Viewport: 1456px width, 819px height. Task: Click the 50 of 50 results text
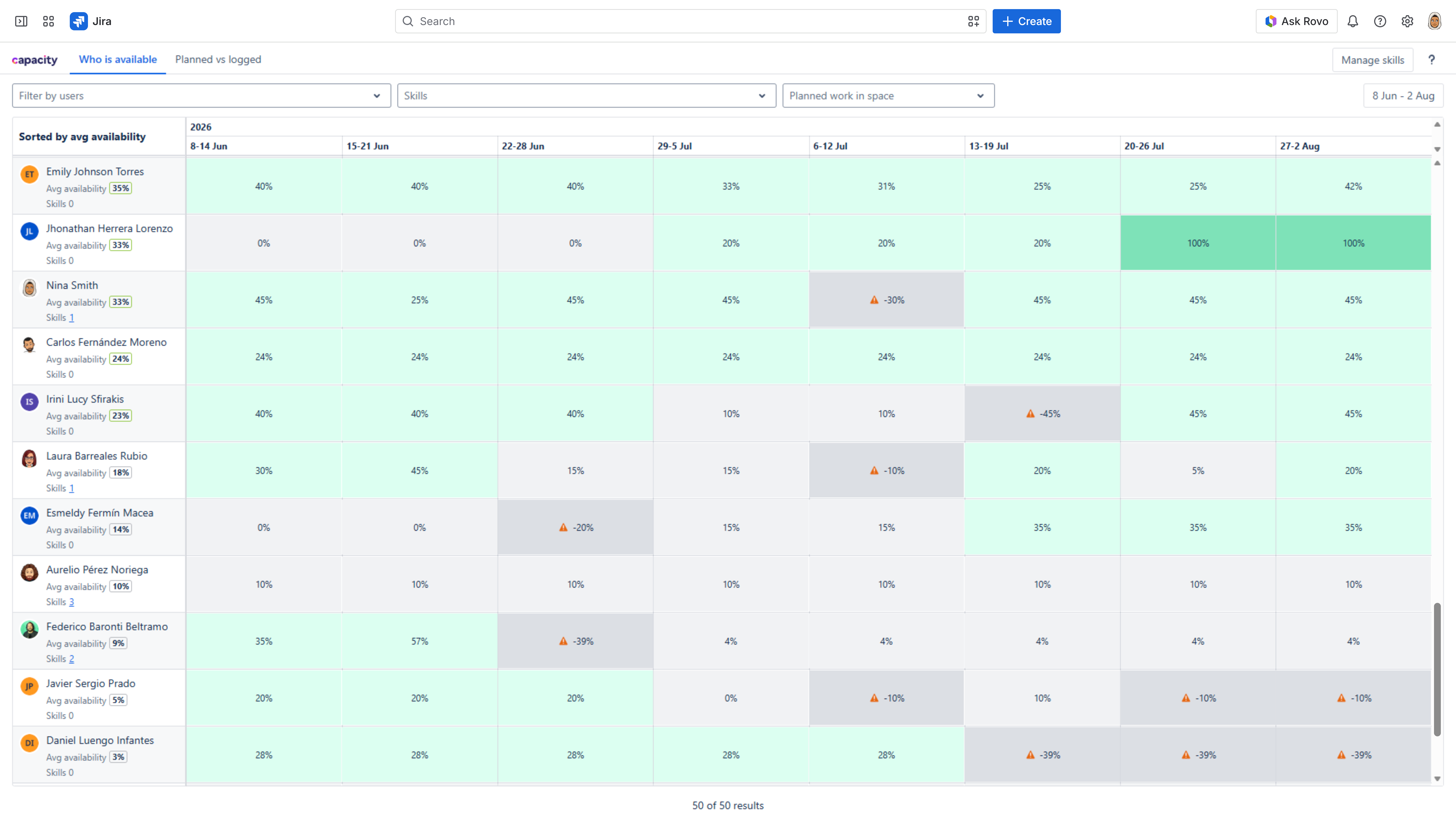tap(728, 805)
